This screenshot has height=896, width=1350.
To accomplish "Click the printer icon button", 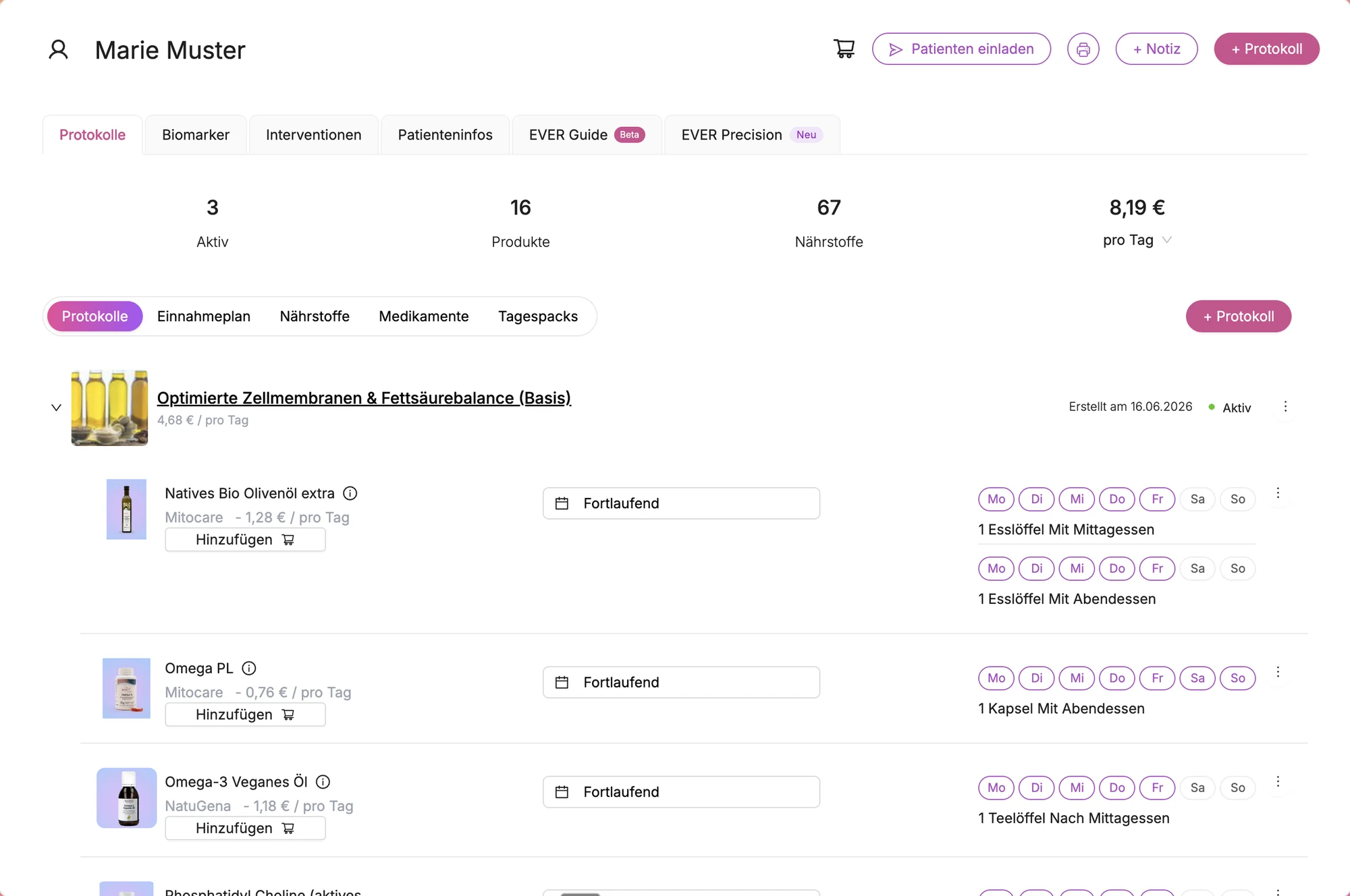I will [x=1083, y=49].
